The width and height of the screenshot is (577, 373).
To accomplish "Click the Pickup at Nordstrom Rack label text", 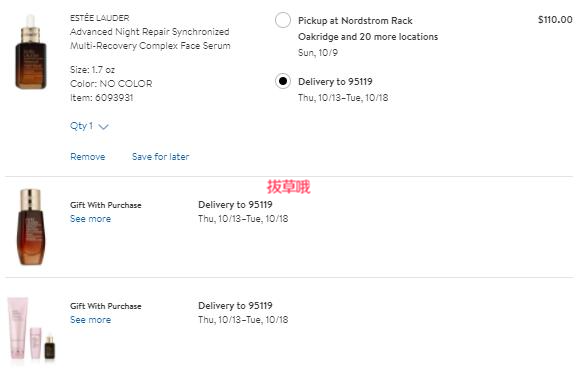I will click(x=355, y=21).
